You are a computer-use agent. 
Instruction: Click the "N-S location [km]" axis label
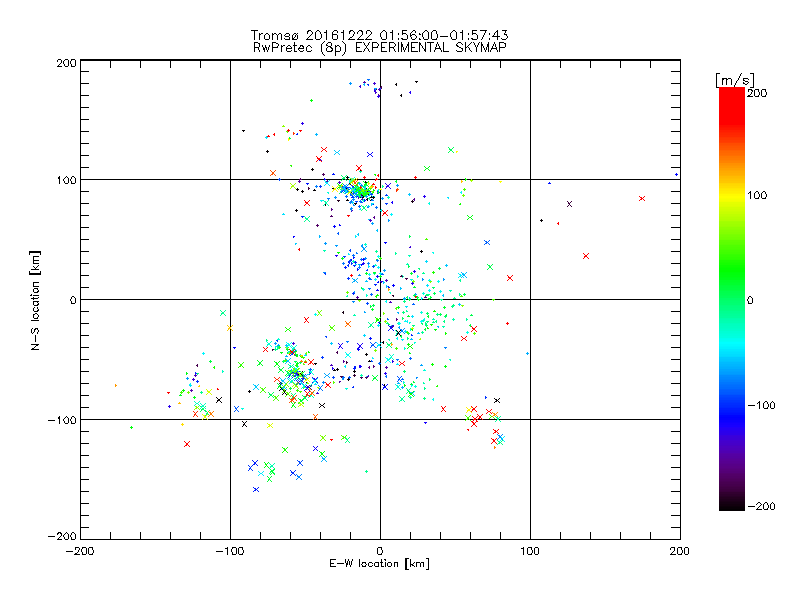[x=35, y=300]
